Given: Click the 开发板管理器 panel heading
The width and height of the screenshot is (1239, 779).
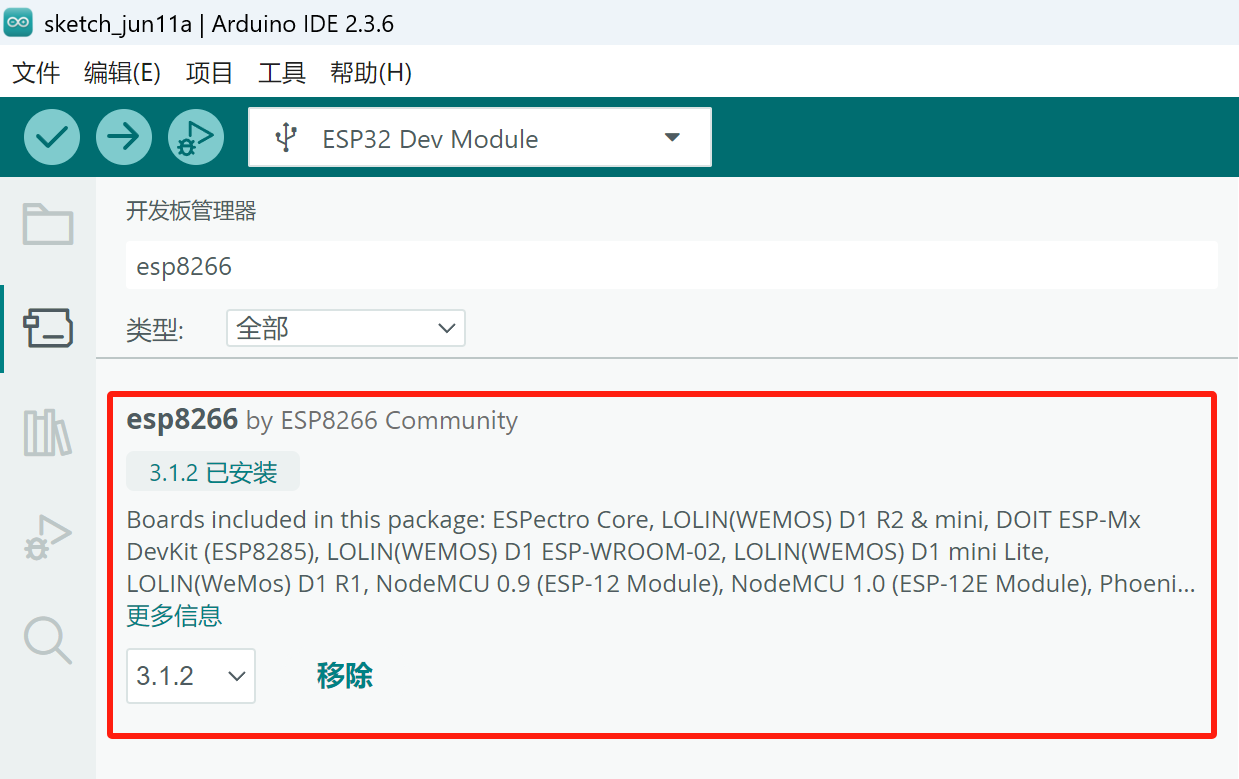Looking at the screenshot, I should [191, 211].
